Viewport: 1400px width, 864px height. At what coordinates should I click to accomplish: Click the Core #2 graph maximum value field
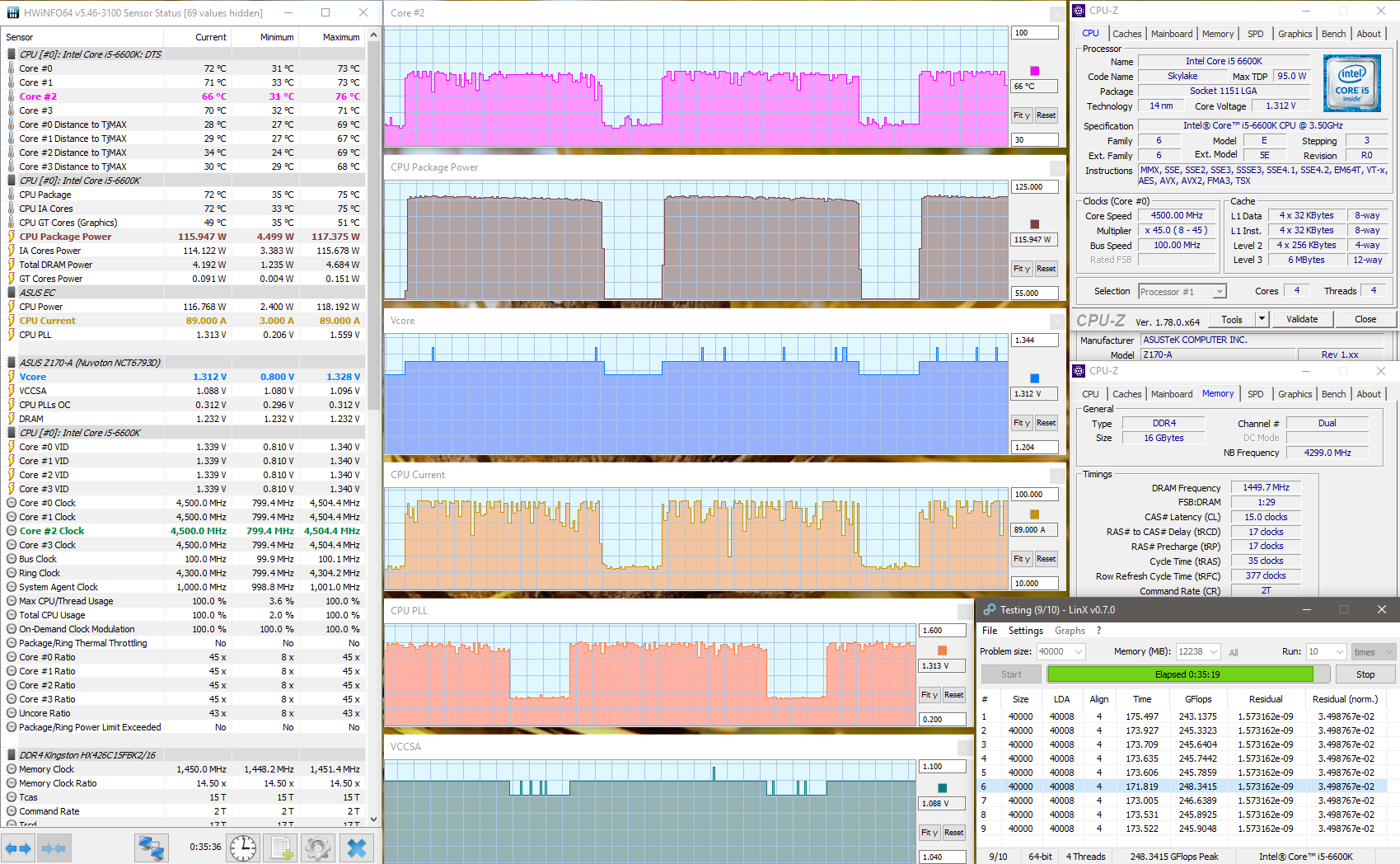click(1034, 33)
